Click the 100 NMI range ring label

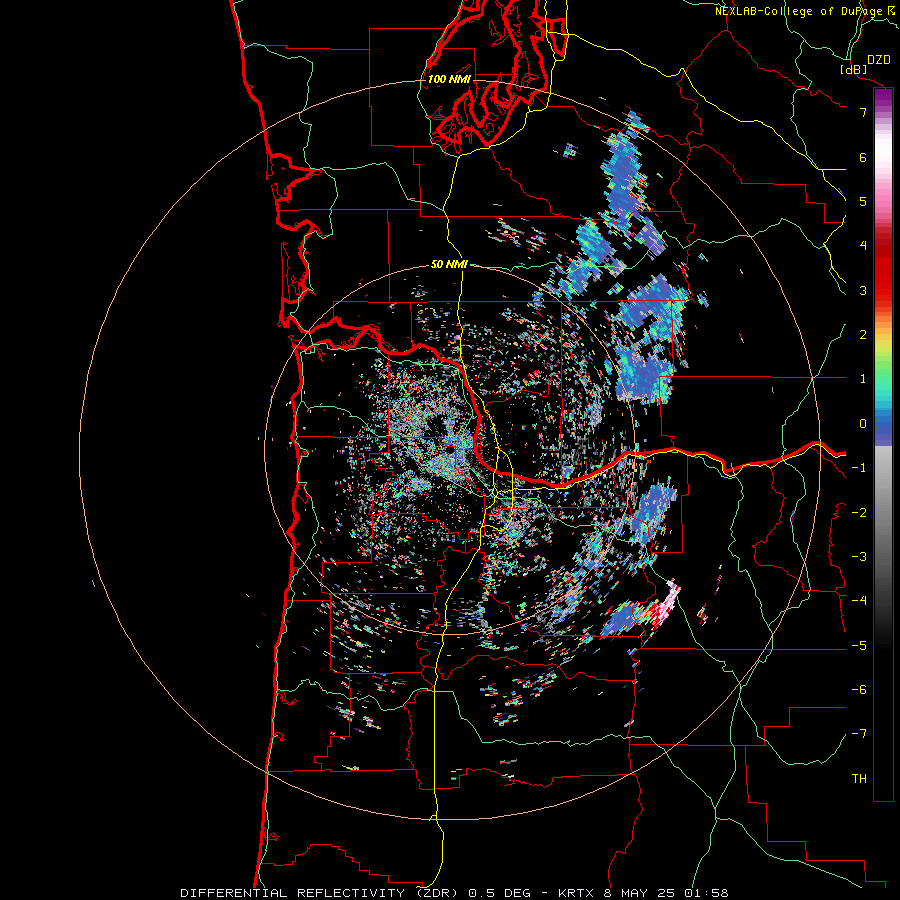pos(449,79)
